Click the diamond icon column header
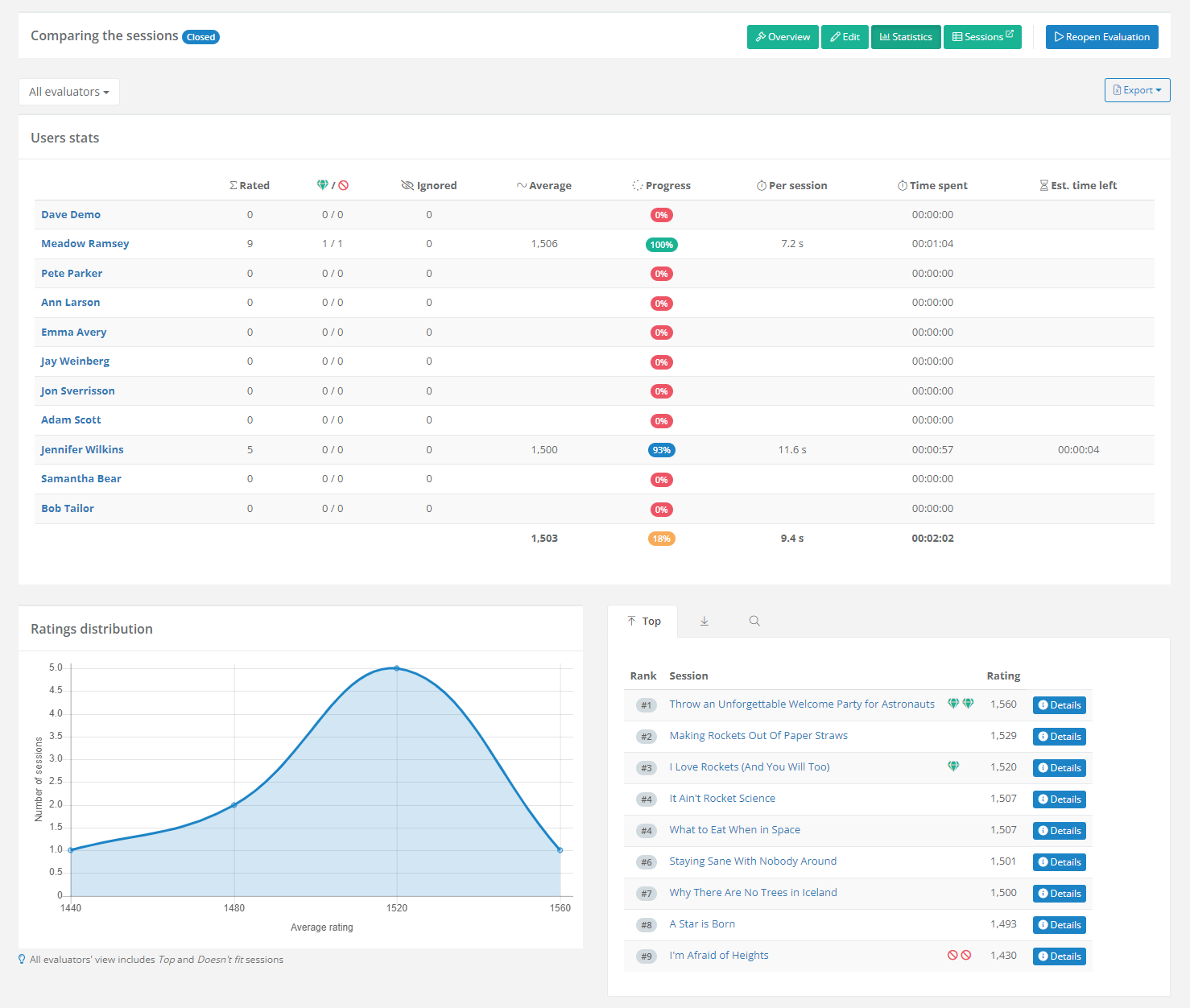The image size is (1190, 1008). point(323,185)
